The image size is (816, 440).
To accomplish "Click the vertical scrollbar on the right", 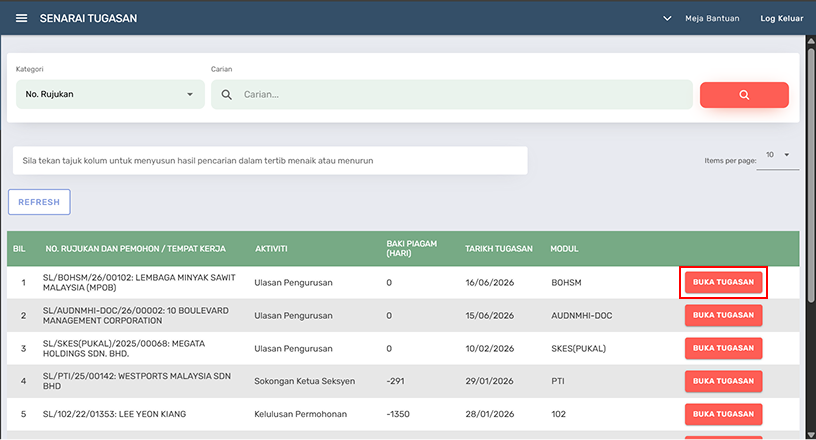I will pos(811,174).
